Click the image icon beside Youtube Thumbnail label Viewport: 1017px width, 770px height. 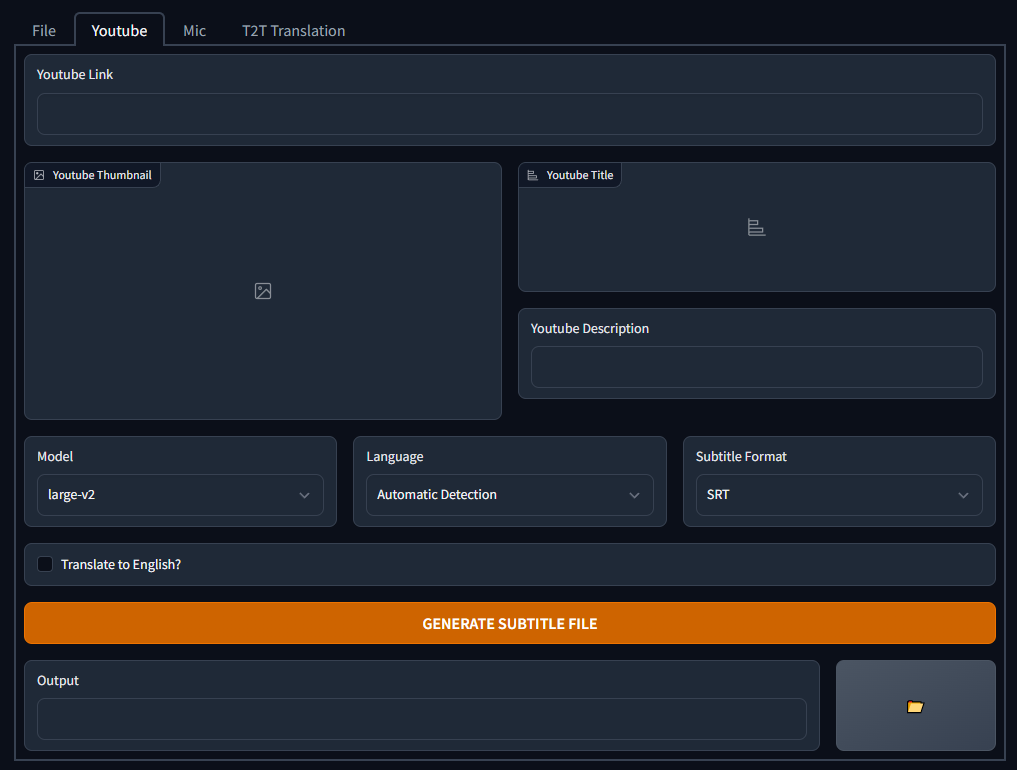point(39,175)
